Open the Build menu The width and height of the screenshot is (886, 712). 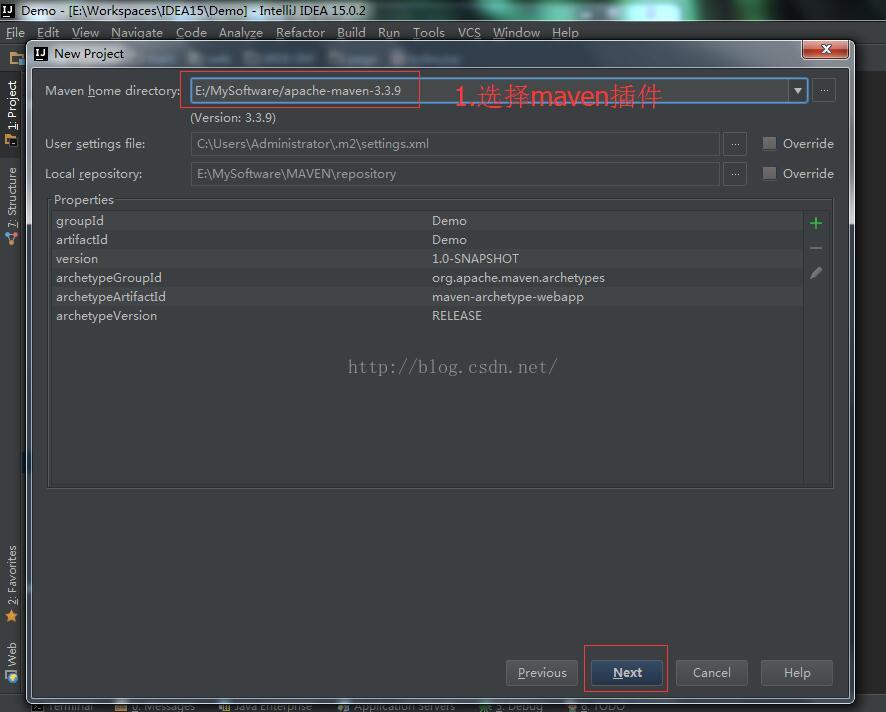click(x=351, y=33)
